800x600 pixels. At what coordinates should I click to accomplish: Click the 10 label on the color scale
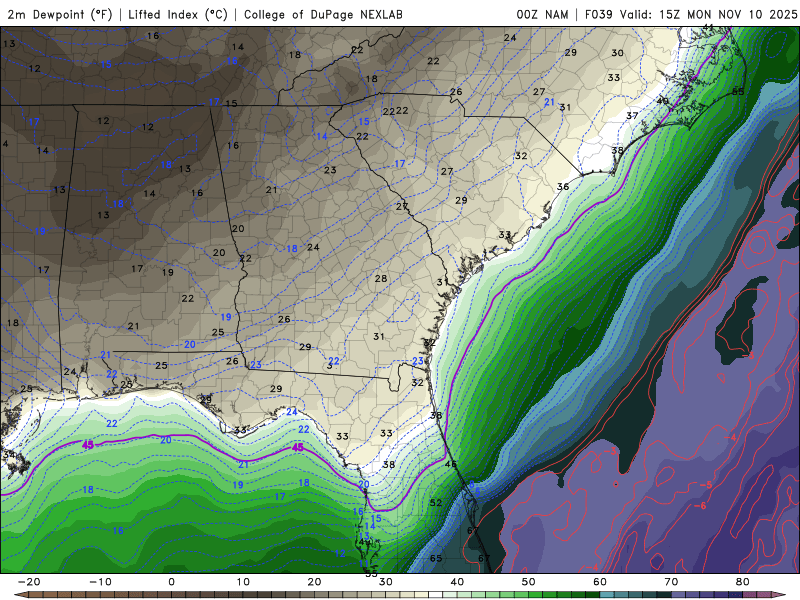point(243,582)
